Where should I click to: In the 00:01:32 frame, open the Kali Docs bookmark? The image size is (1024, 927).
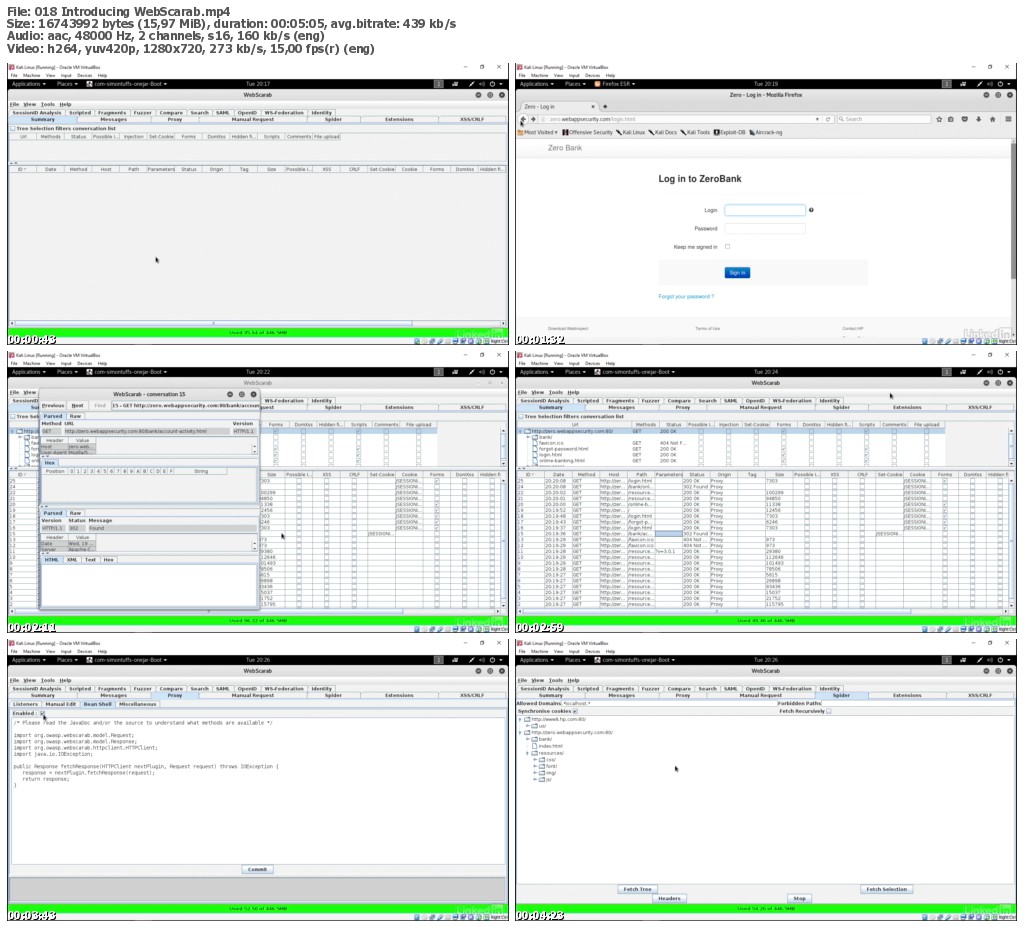tap(662, 132)
